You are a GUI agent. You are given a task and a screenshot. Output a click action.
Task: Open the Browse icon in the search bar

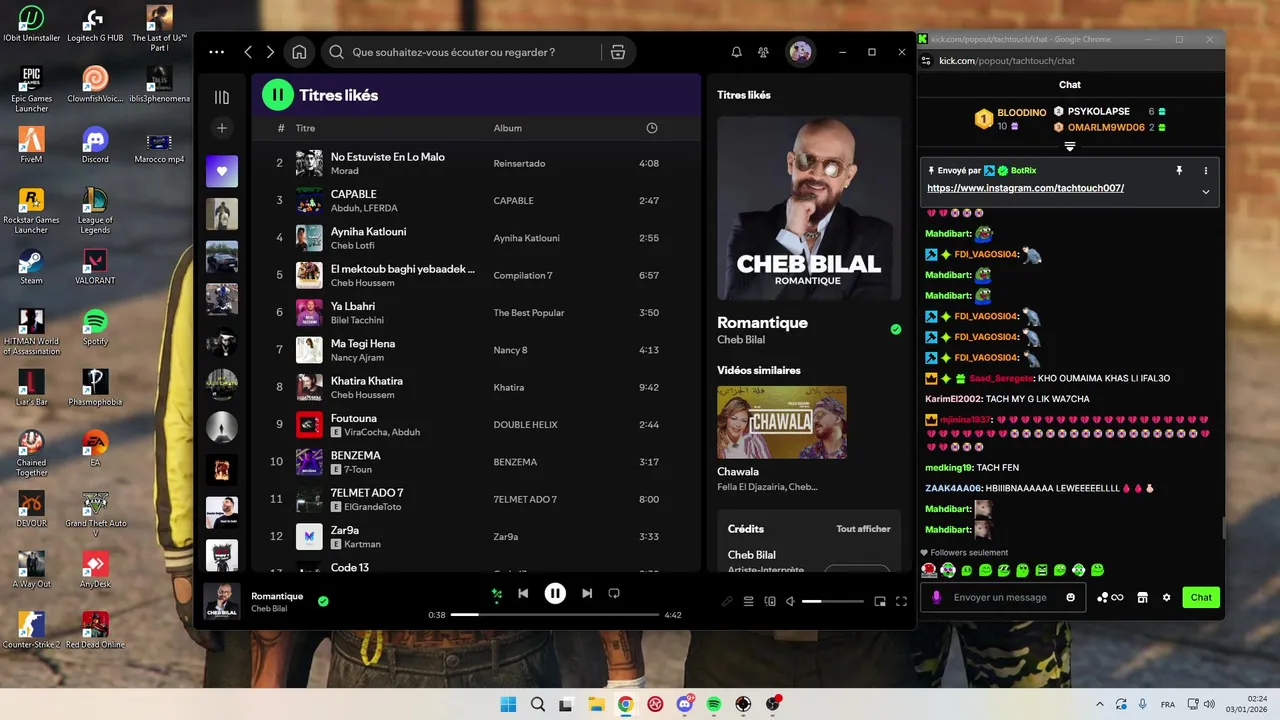[x=617, y=52]
